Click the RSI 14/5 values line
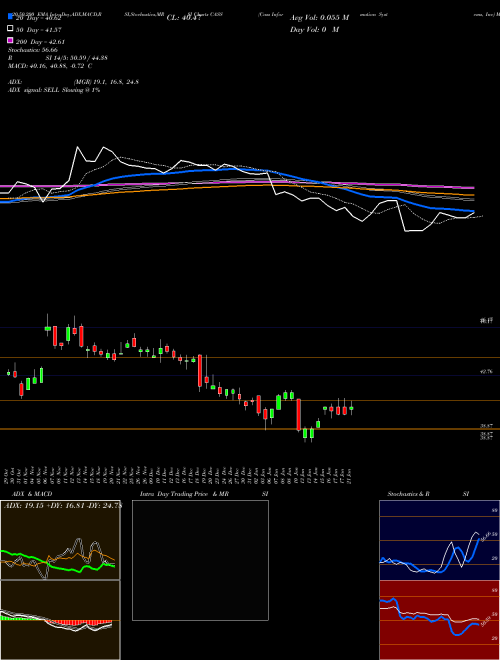Screen dimensions: 500x660 (57, 58)
